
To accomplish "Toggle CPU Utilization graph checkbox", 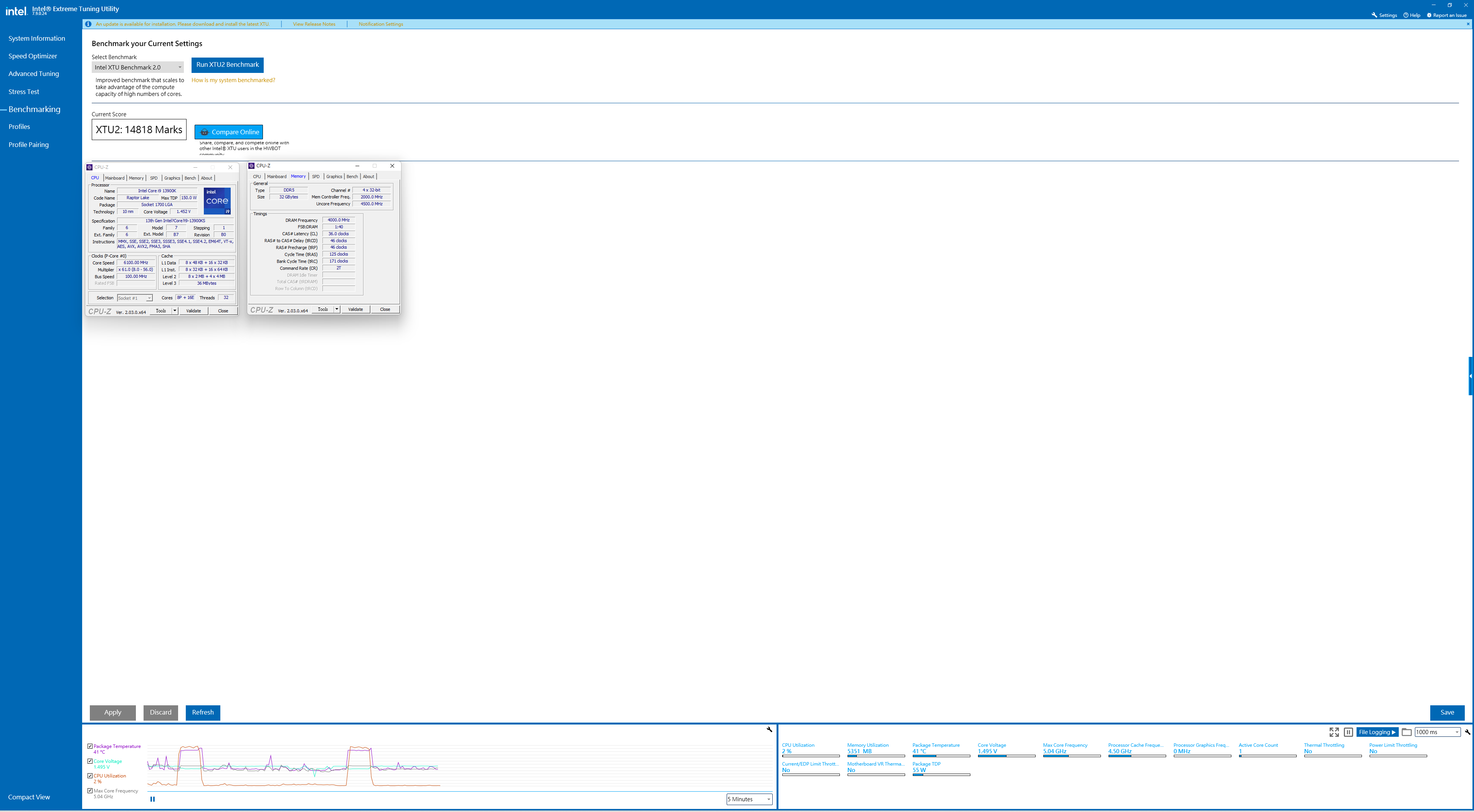I will click(x=90, y=776).
